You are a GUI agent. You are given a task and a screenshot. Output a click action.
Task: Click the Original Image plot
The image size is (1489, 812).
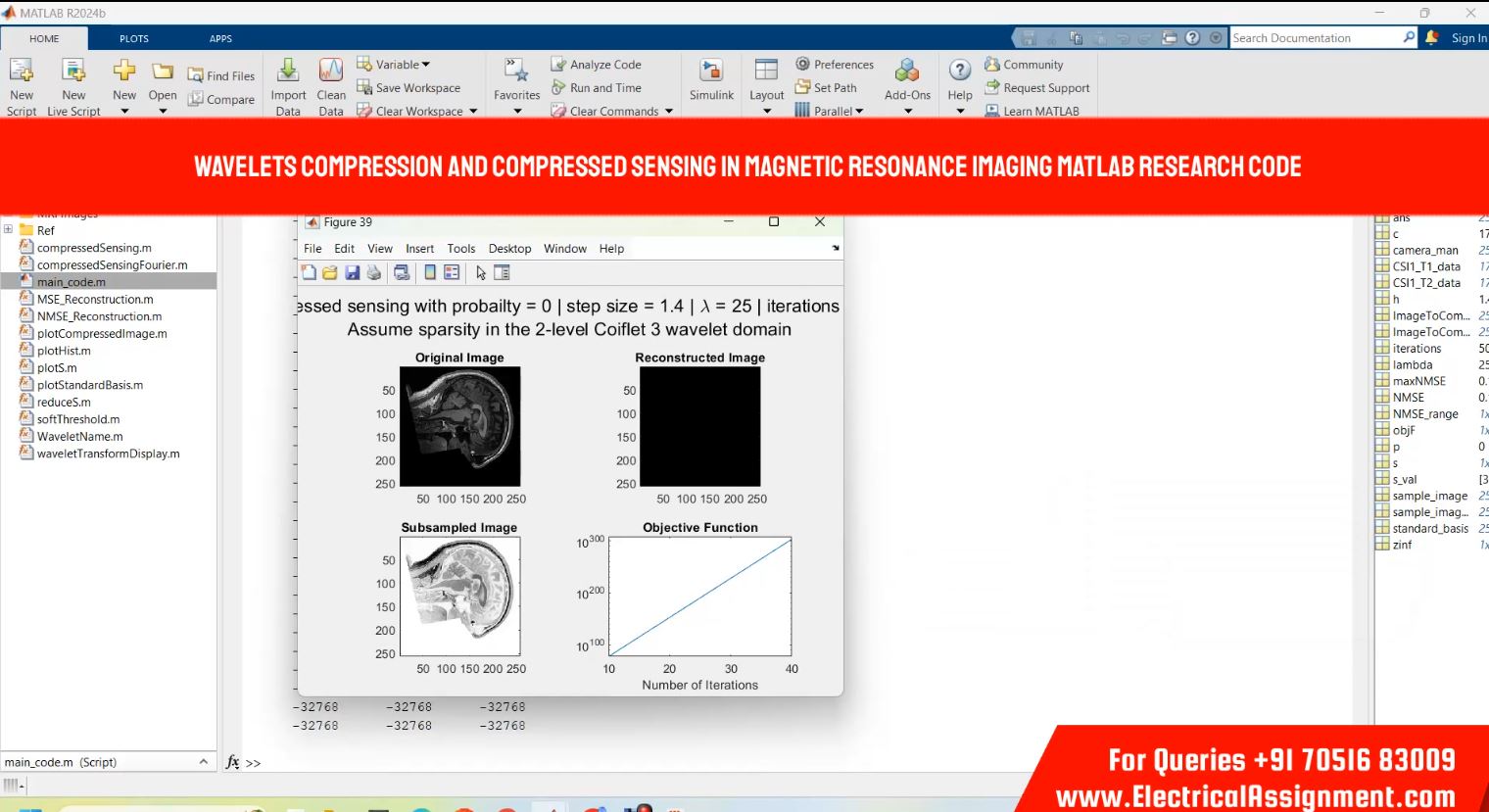point(460,426)
